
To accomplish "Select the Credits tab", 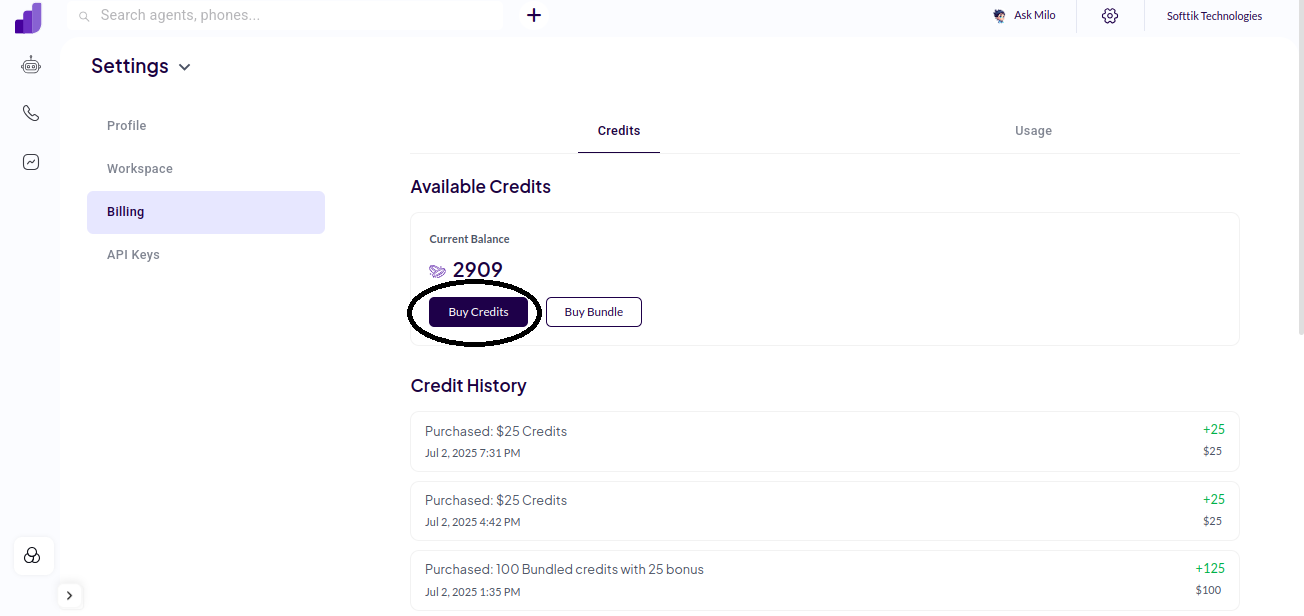I will click(x=618, y=130).
